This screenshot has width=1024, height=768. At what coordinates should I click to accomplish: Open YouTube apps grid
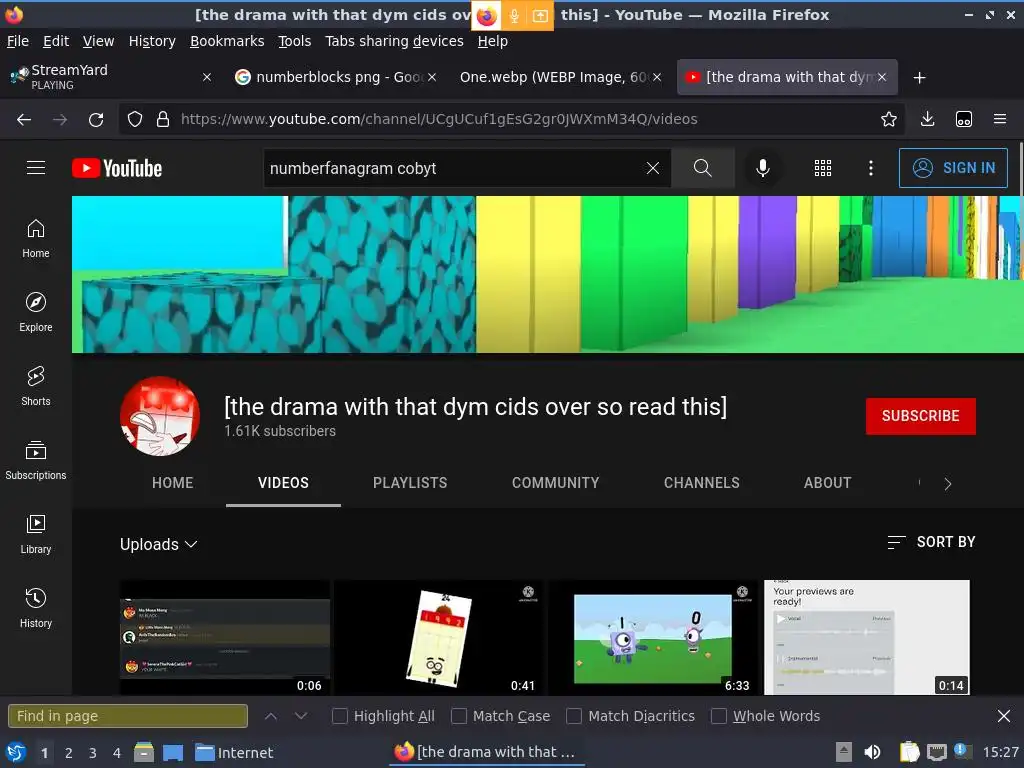click(x=823, y=168)
